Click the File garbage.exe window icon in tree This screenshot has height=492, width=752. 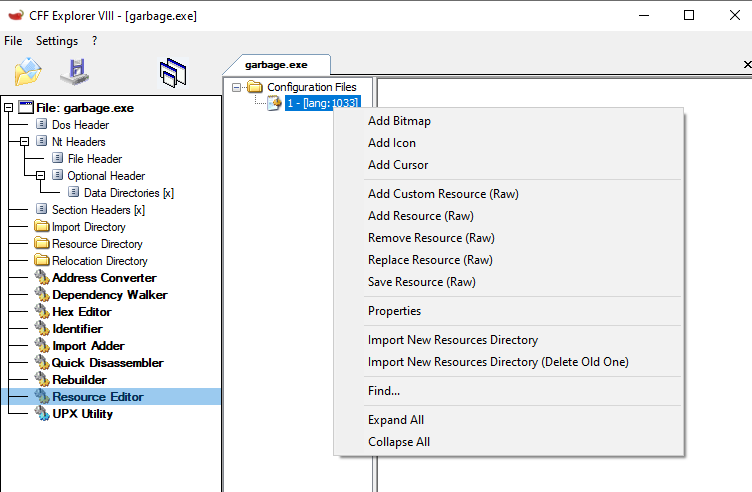[26, 107]
